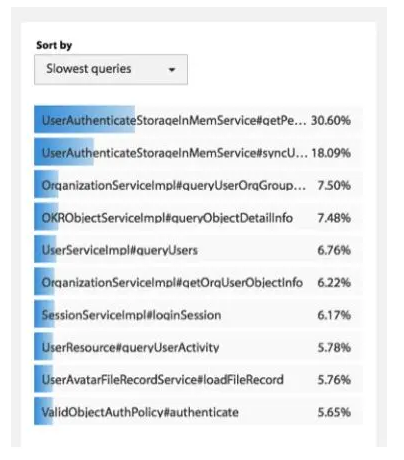Select the UserAuthenticateStorageInMemService#syncU… row

pyautogui.click(x=198, y=152)
